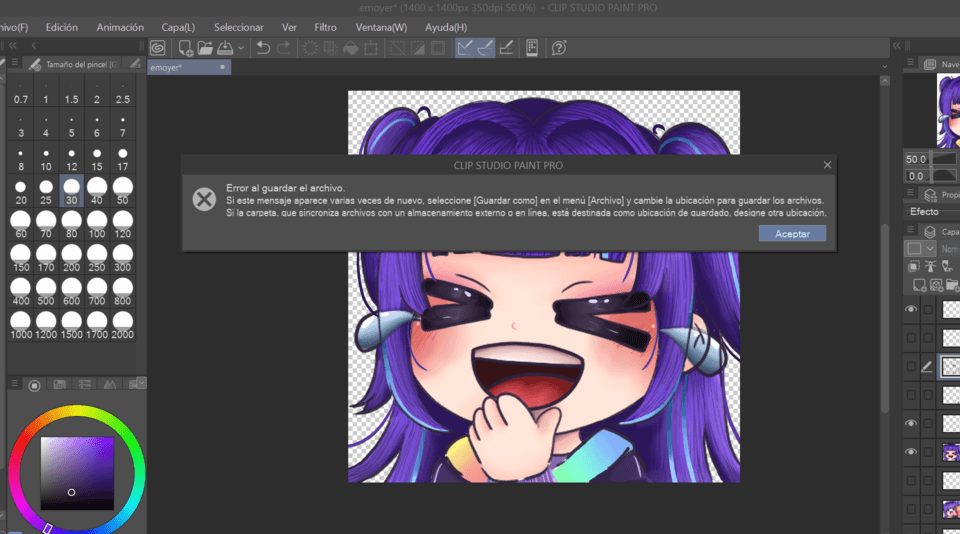This screenshot has height=534, width=960.
Task: Click the Deselect icon
Action: (x=397, y=48)
